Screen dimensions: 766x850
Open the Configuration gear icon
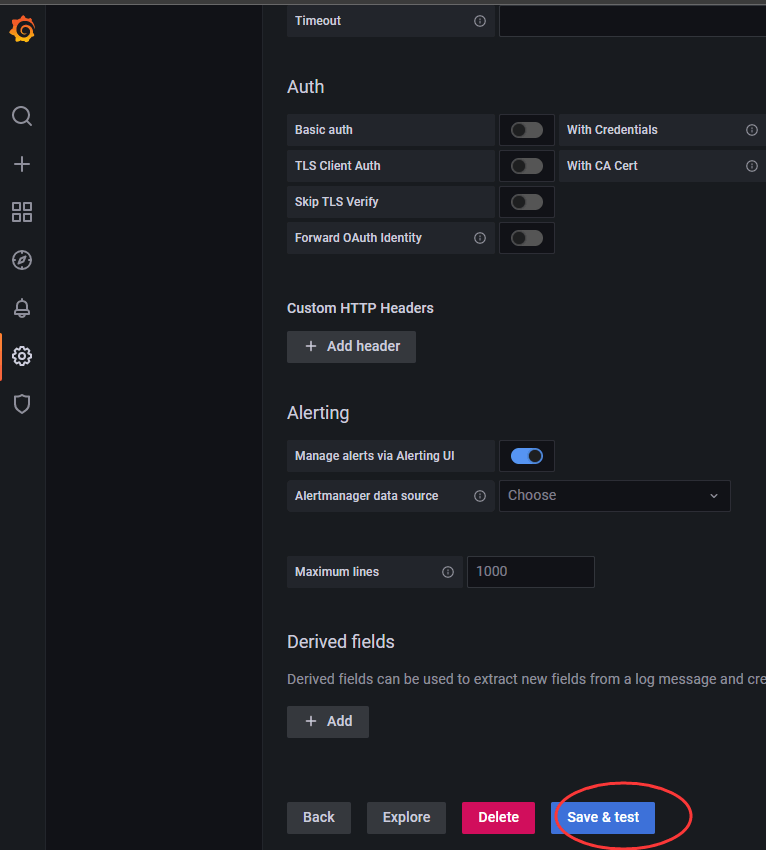point(22,356)
